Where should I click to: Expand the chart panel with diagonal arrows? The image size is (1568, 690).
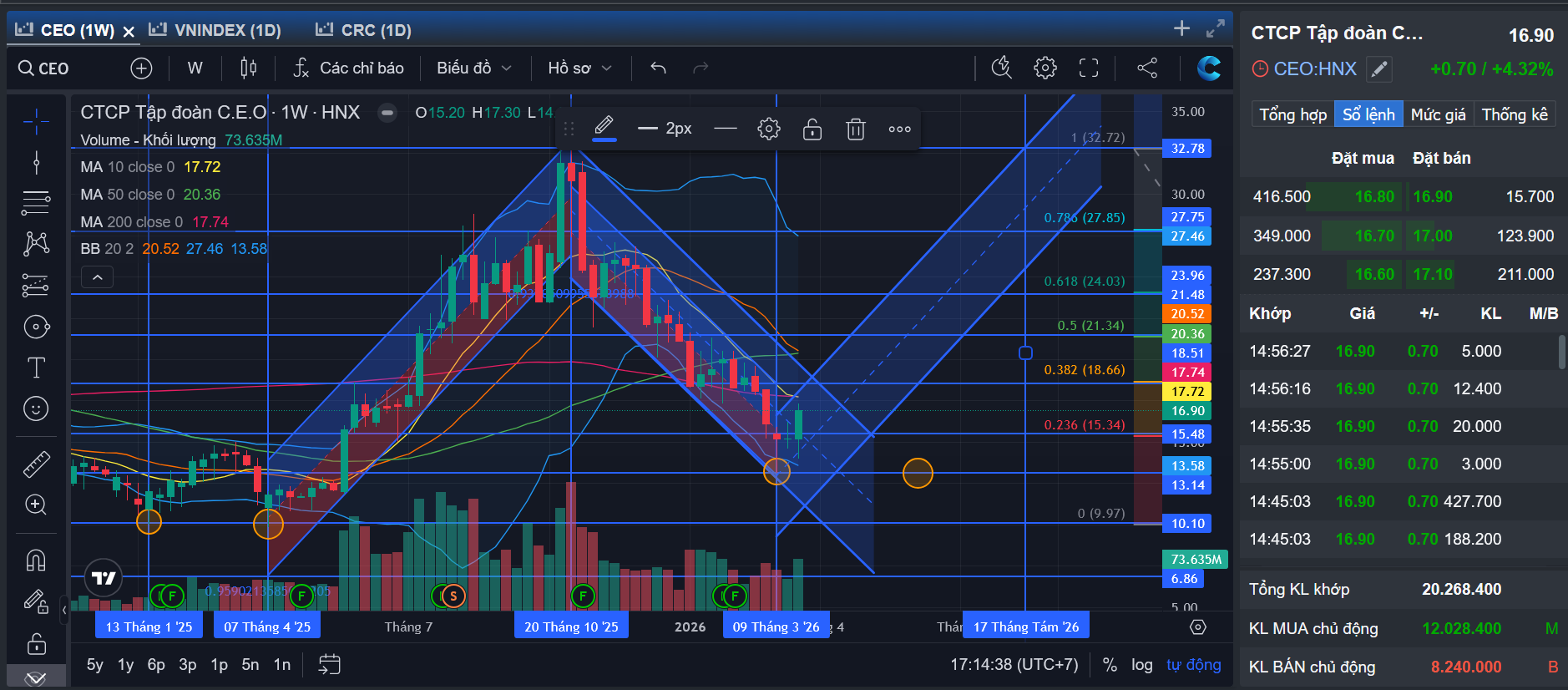[1216, 29]
